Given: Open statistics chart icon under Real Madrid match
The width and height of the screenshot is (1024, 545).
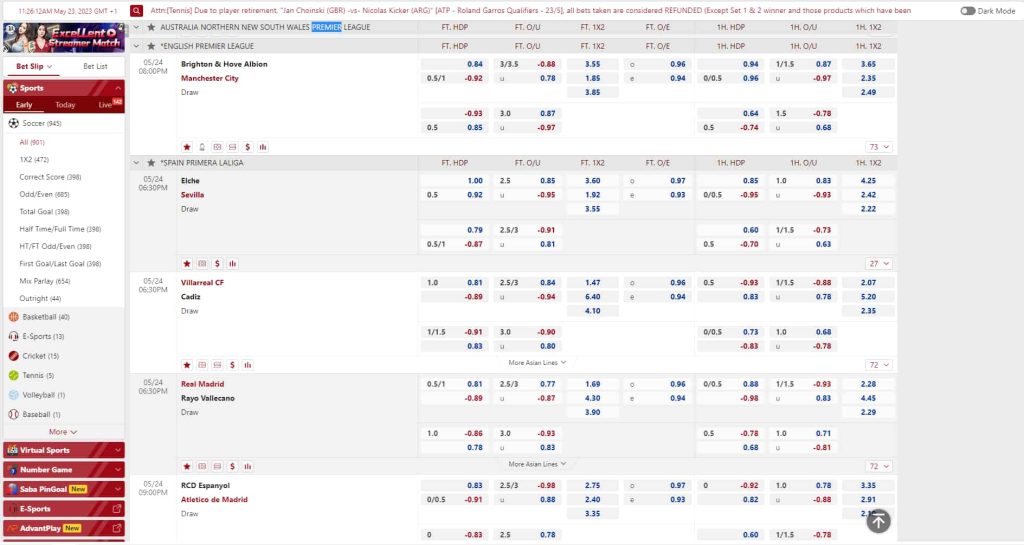Looking at the screenshot, I should tap(248, 466).
